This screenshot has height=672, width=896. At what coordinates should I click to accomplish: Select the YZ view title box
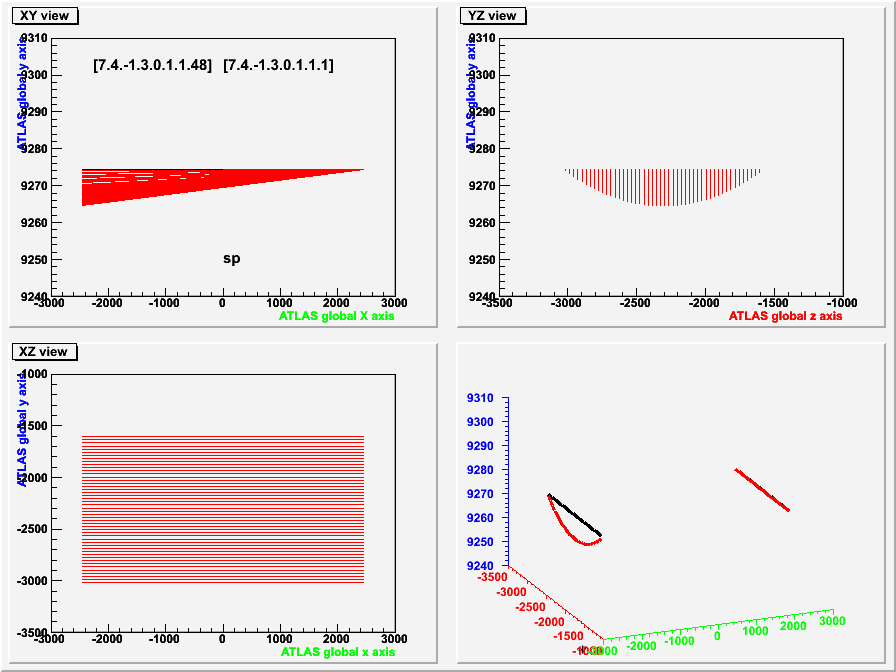coord(493,15)
